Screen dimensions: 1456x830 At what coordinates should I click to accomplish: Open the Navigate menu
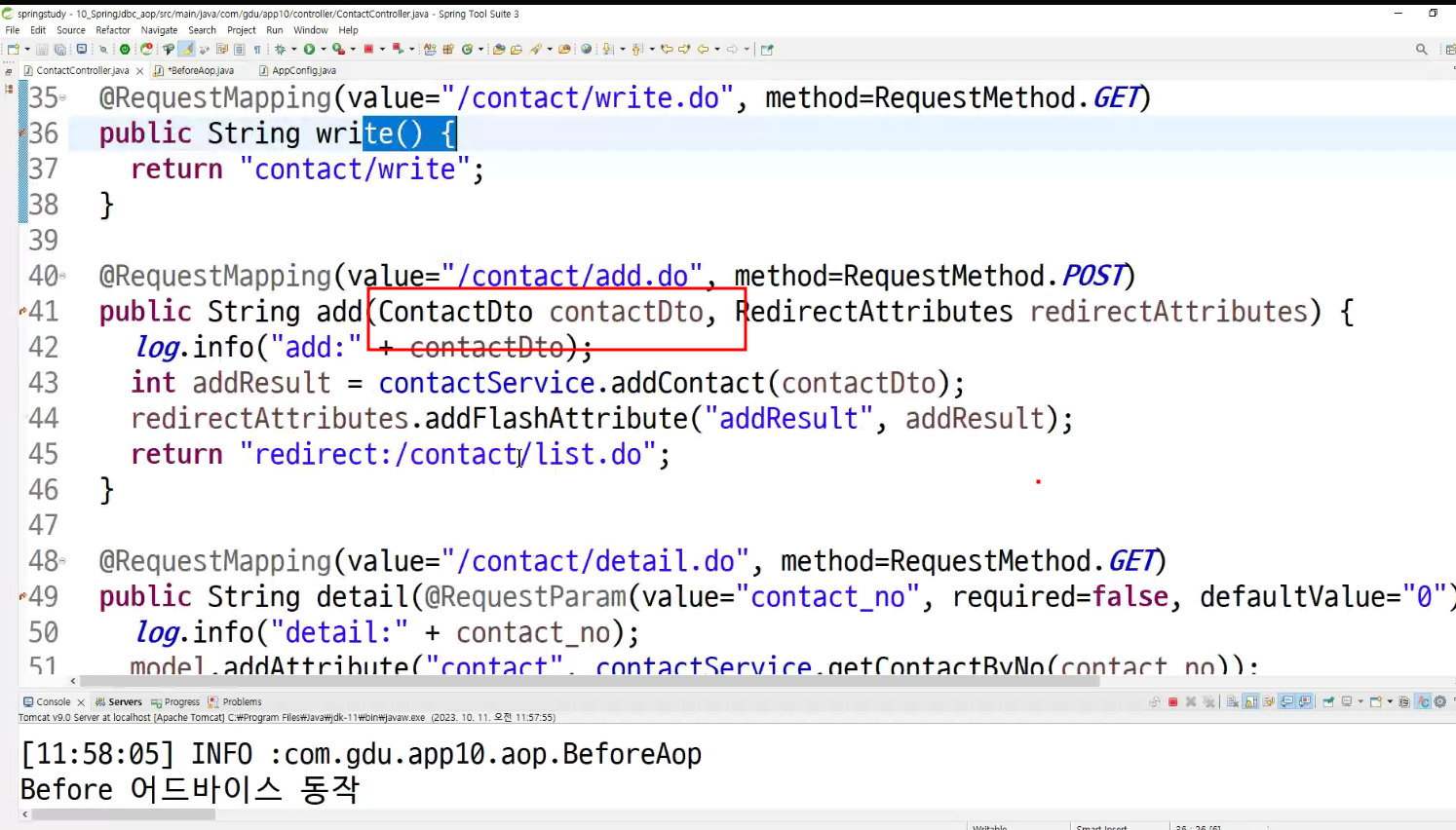(159, 30)
